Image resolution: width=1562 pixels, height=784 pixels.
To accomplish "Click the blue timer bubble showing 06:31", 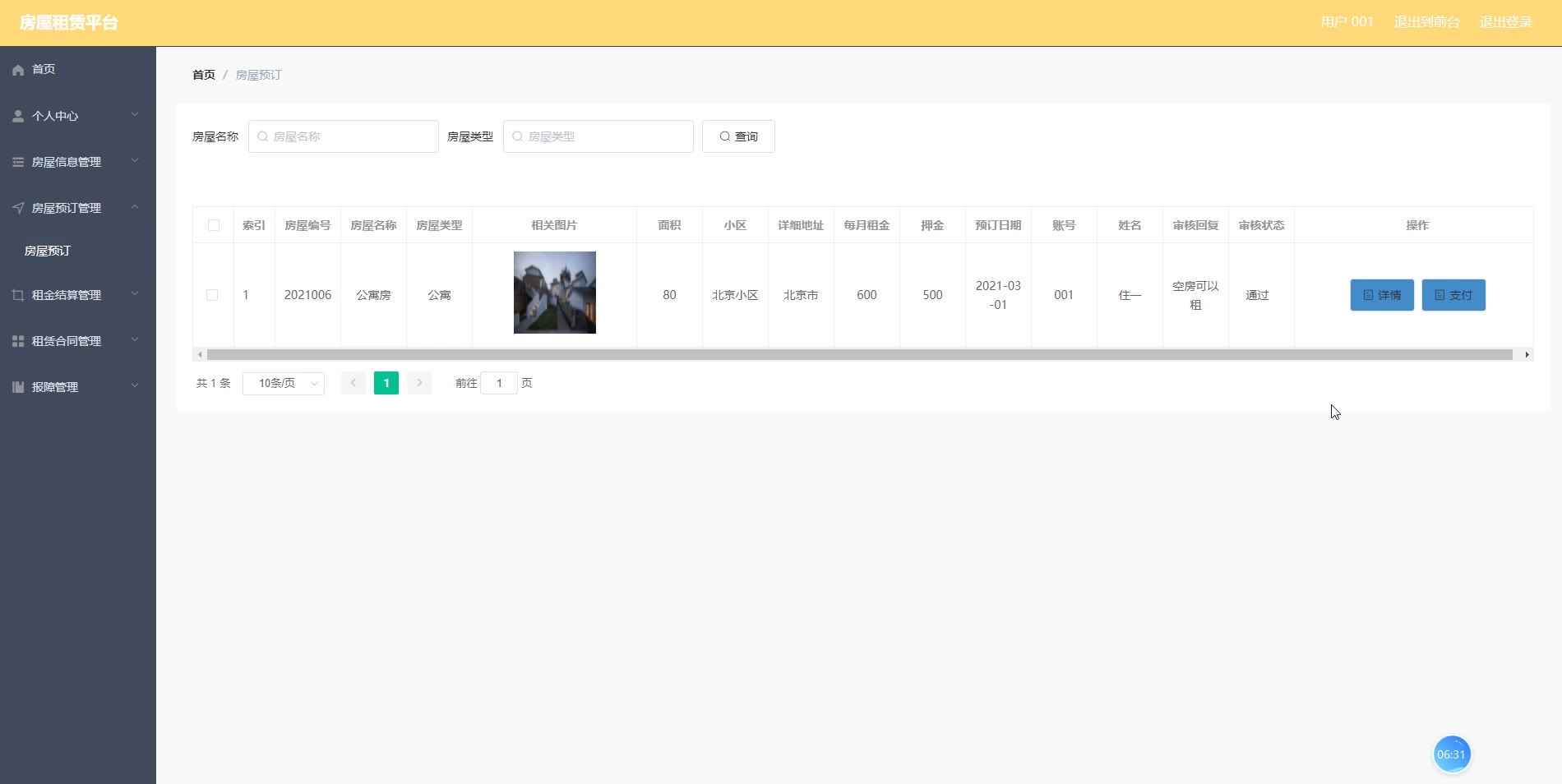I will (x=1451, y=754).
